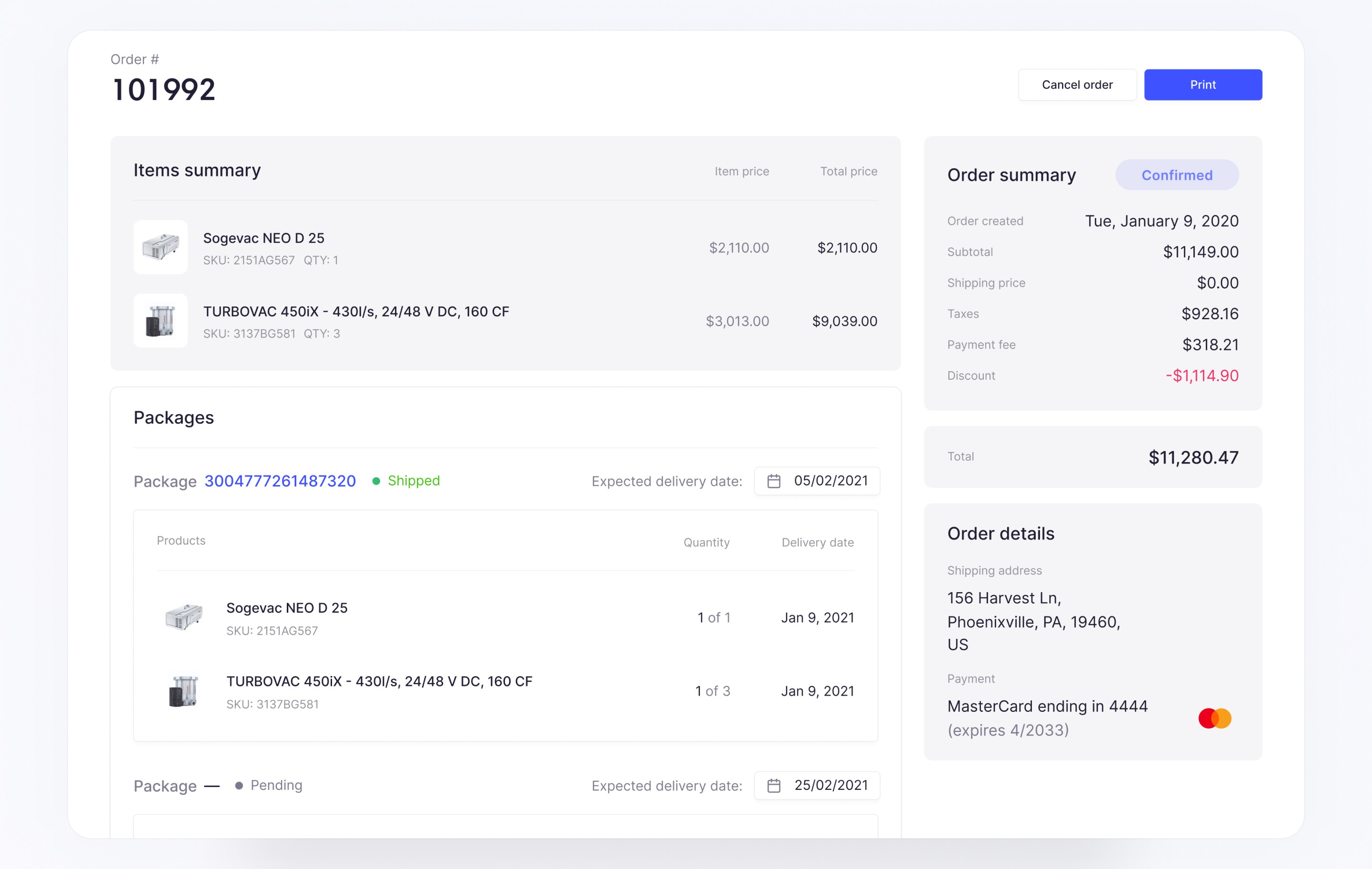Click the Confirmed status badge
The width and height of the screenshot is (1372, 869).
pyautogui.click(x=1176, y=175)
